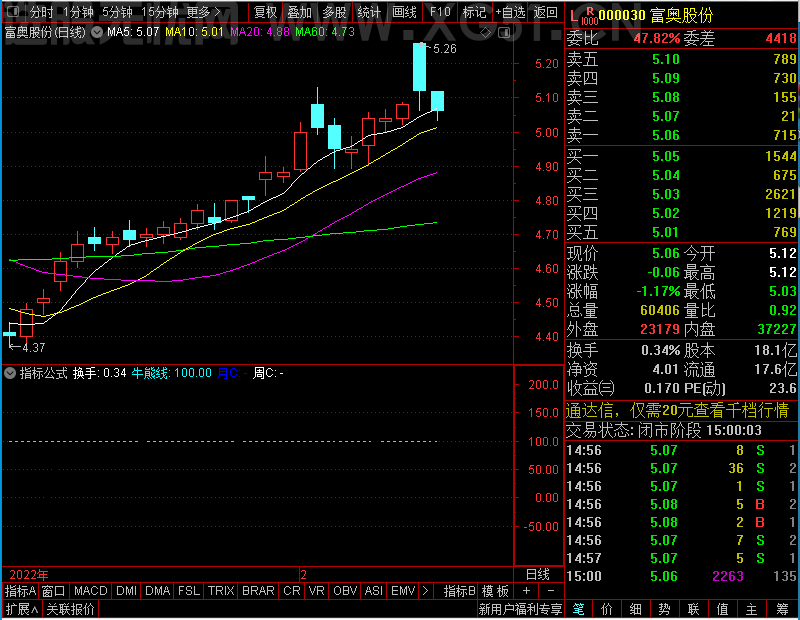Screen dimensions: 800x620
Task: Click the 通达信 千档行情 promotional link
Action: [x=678, y=411]
